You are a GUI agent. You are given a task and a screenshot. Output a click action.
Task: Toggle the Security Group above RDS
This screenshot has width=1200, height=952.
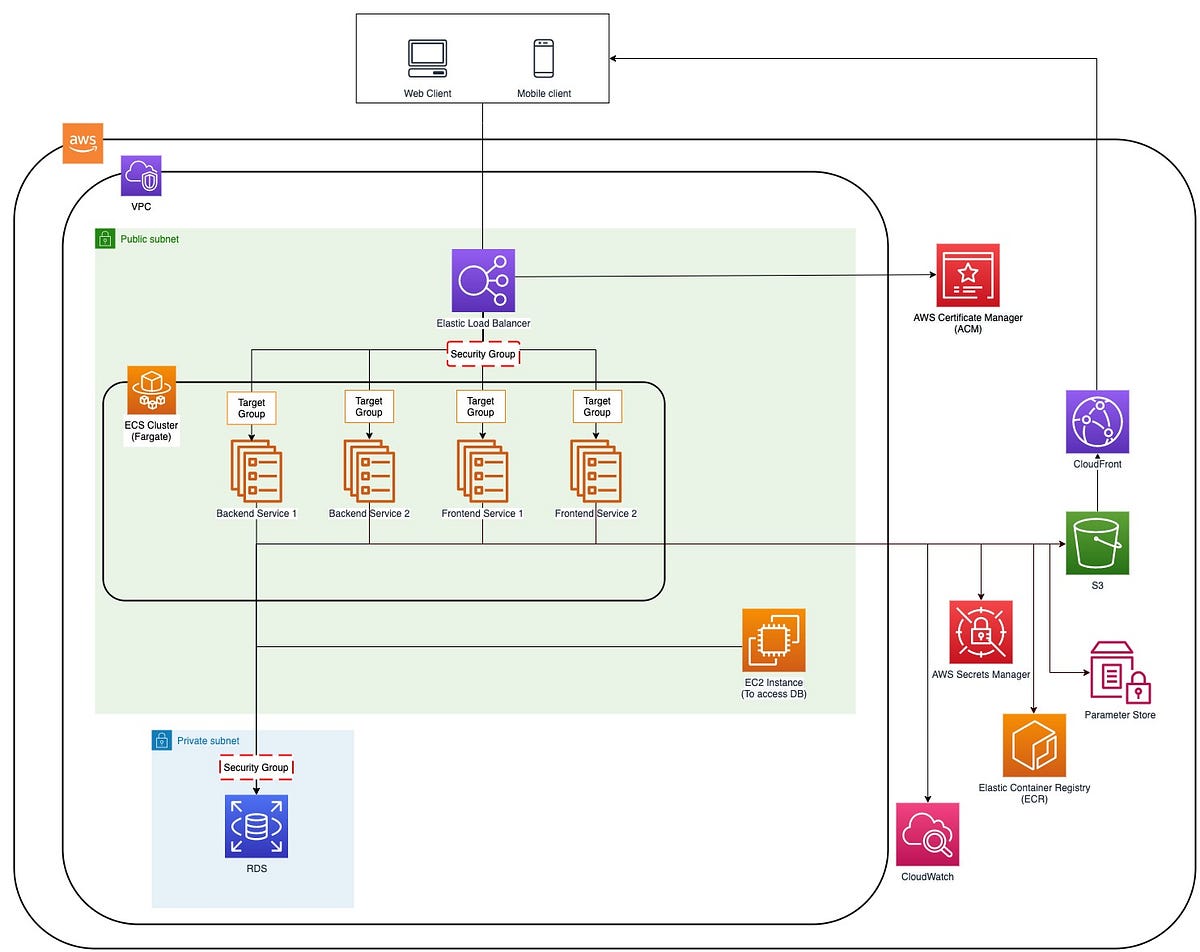tap(256, 767)
